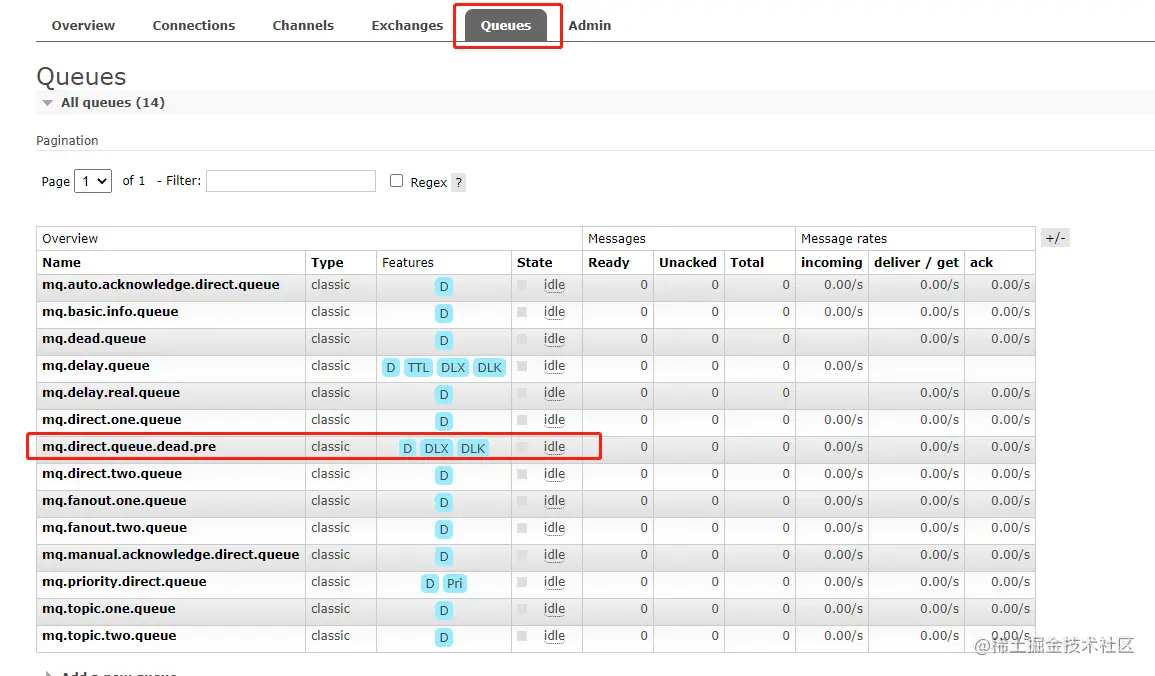Open the mq.basic.info.queue link
Image resolution: width=1155 pixels, height=676 pixels.
pyautogui.click(x=110, y=311)
